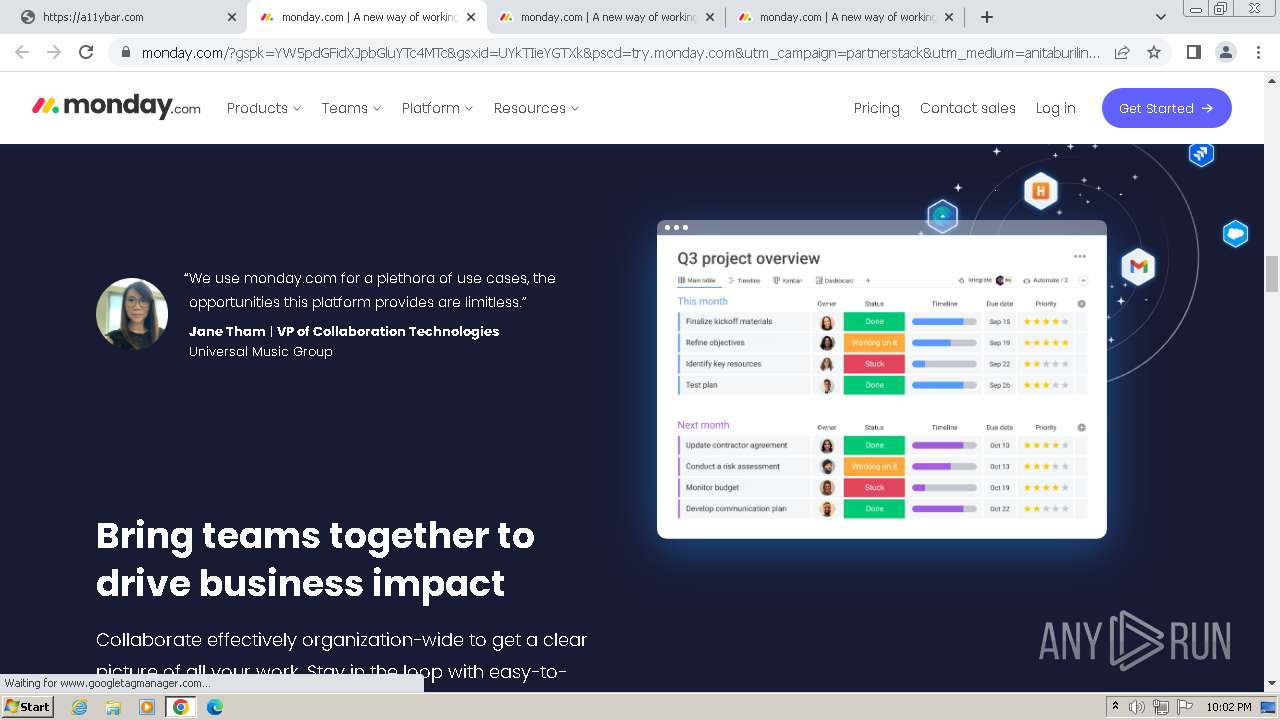Image resolution: width=1280 pixels, height=720 pixels.
Task: Click the orange H integration hexagon icon
Action: pos(1041,190)
